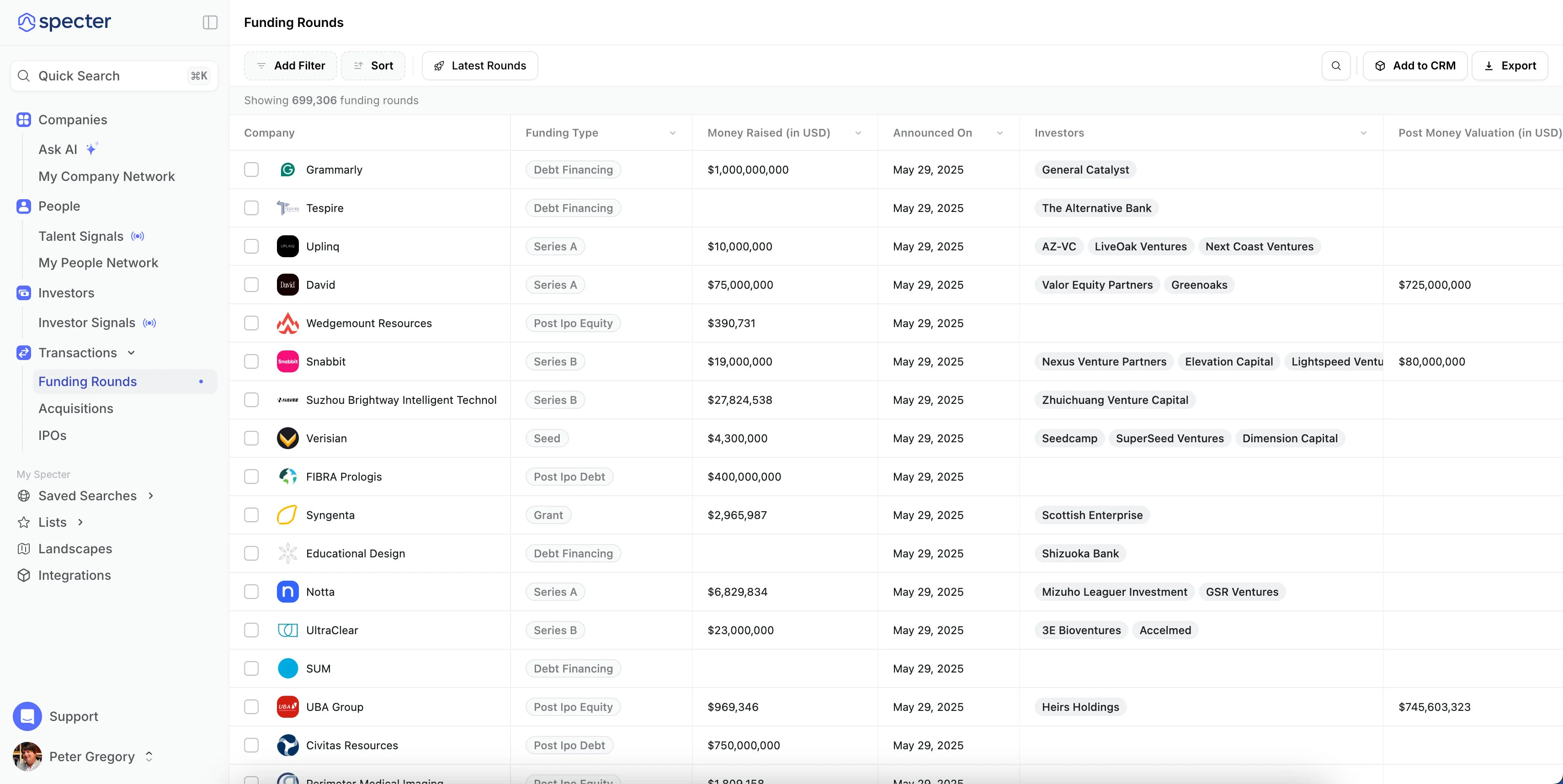Collapse the Transactions section chevron
This screenshot has height=784, width=1563.
tap(131, 353)
